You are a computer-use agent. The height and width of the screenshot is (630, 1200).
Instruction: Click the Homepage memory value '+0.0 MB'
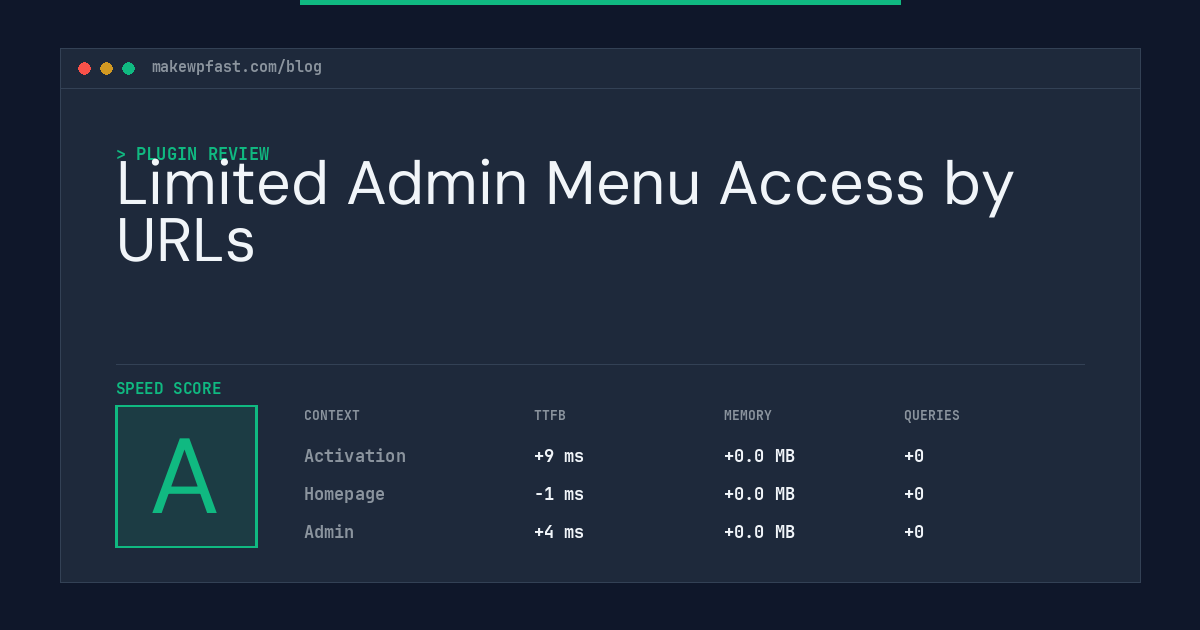pos(759,494)
